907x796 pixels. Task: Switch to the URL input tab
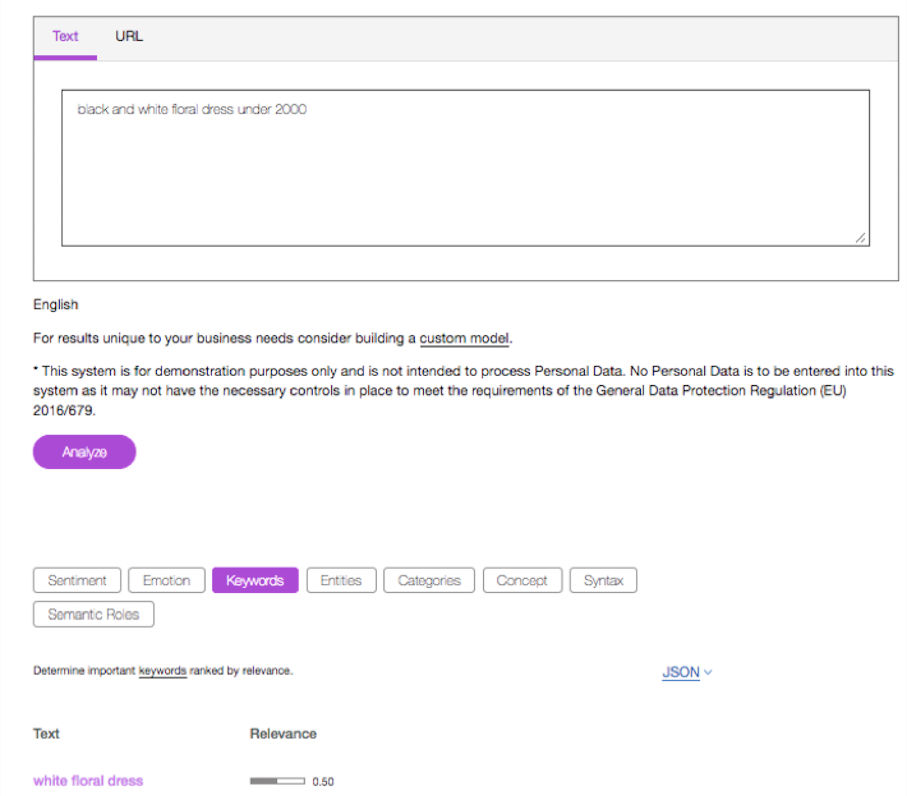click(128, 36)
